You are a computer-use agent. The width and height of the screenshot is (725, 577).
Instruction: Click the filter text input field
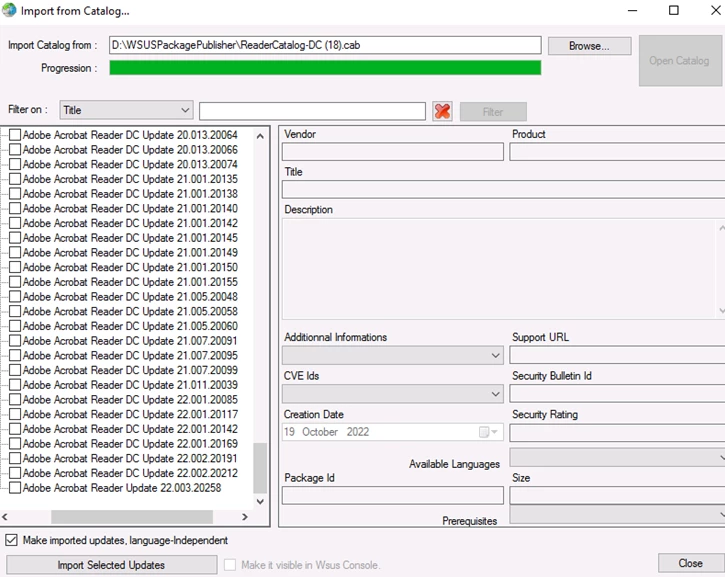point(313,111)
